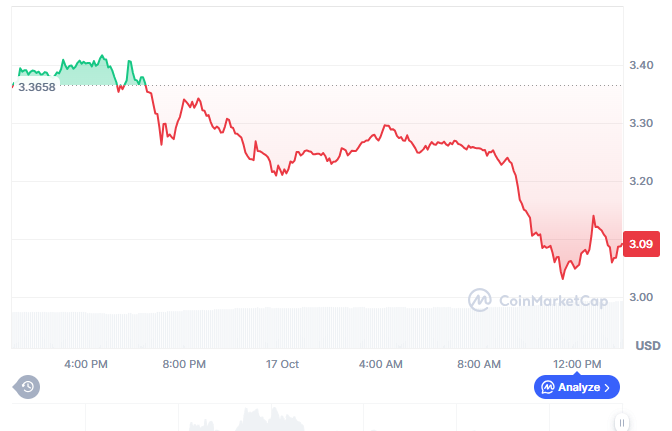Click the range navigator handle at bottom right
This screenshot has height=431, width=672.
click(621, 422)
